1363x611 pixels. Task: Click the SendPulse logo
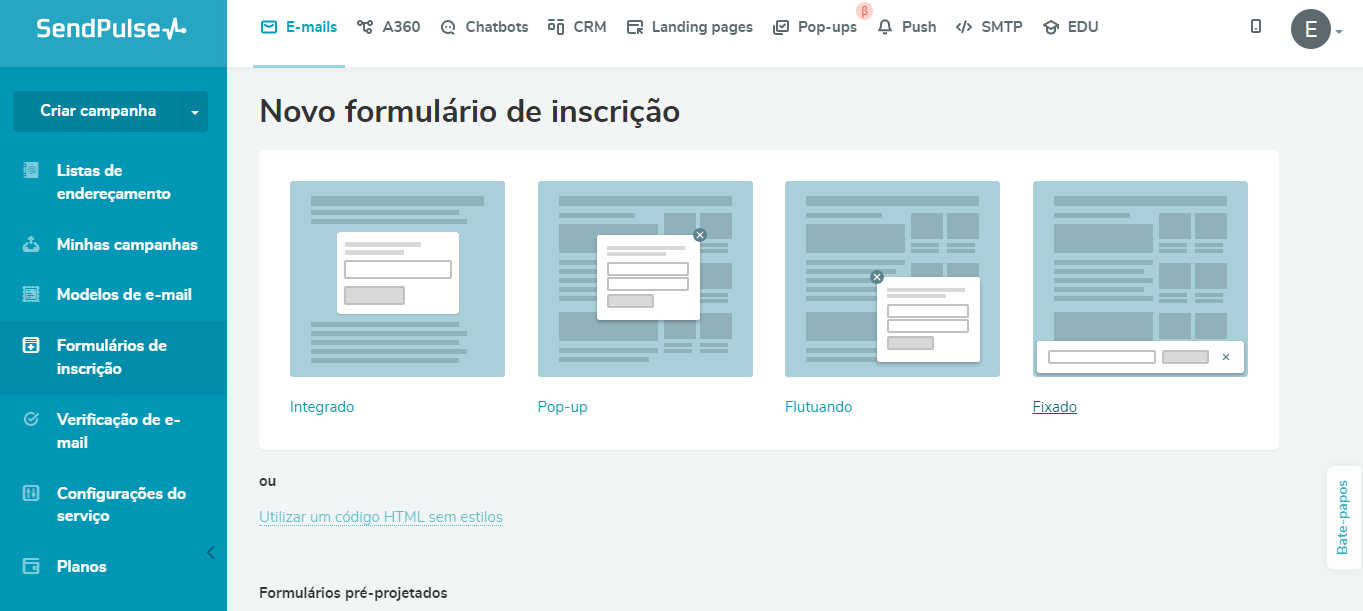click(x=111, y=28)
